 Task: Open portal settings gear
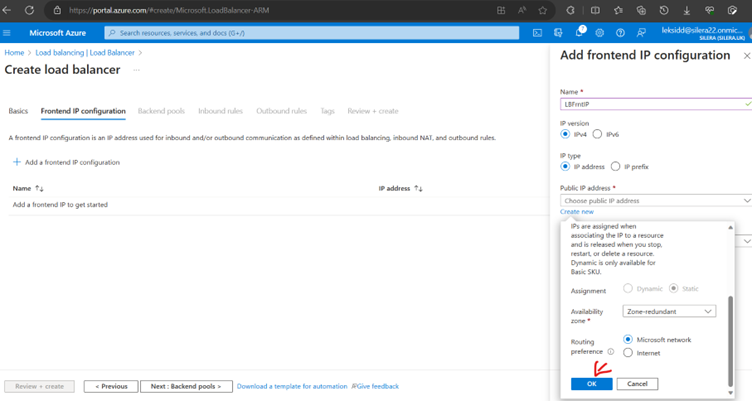(x=599, y=33)
